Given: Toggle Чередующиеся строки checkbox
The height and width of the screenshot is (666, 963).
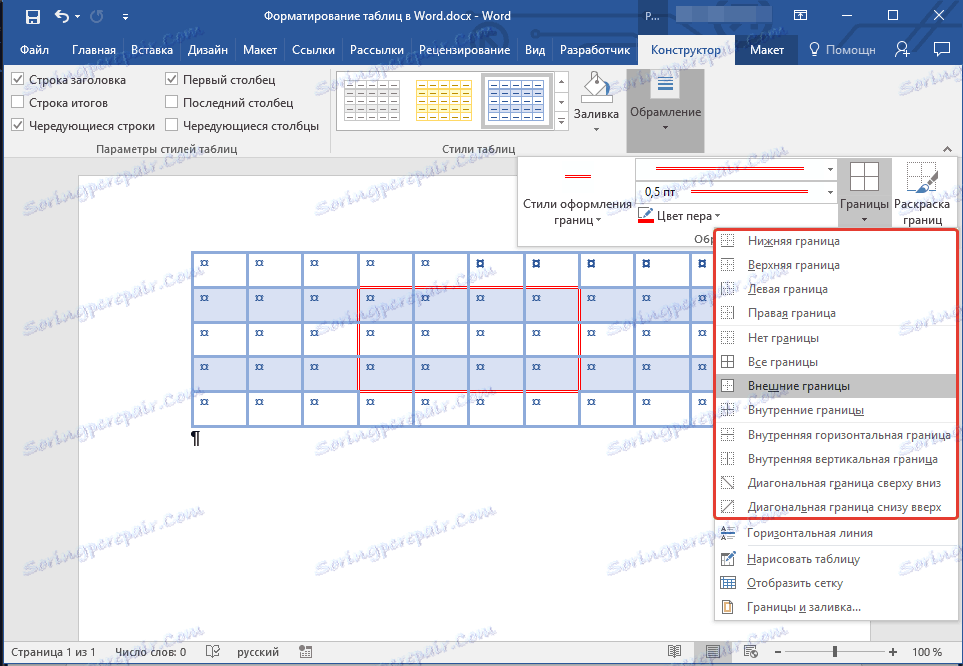Looking at the screenshot, I should 18,125.
